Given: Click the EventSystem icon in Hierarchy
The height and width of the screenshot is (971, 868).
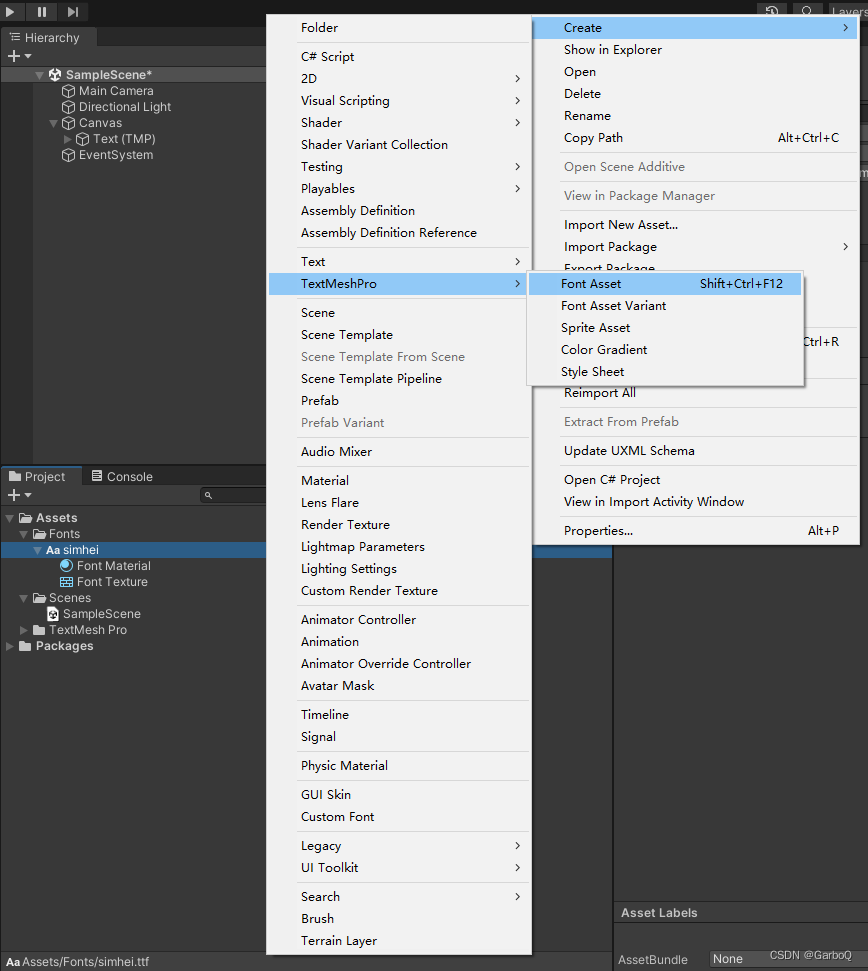Looking at the screenshot, I should pyautogui.click(x=66, y=155).
